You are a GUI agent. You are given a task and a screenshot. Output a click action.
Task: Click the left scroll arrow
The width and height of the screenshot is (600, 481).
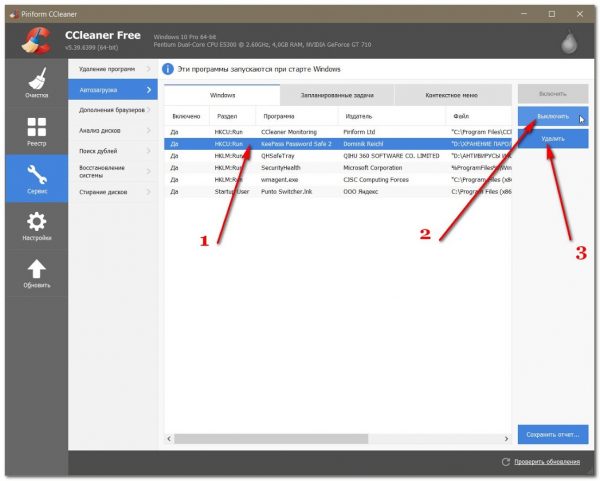coord(169,439)
